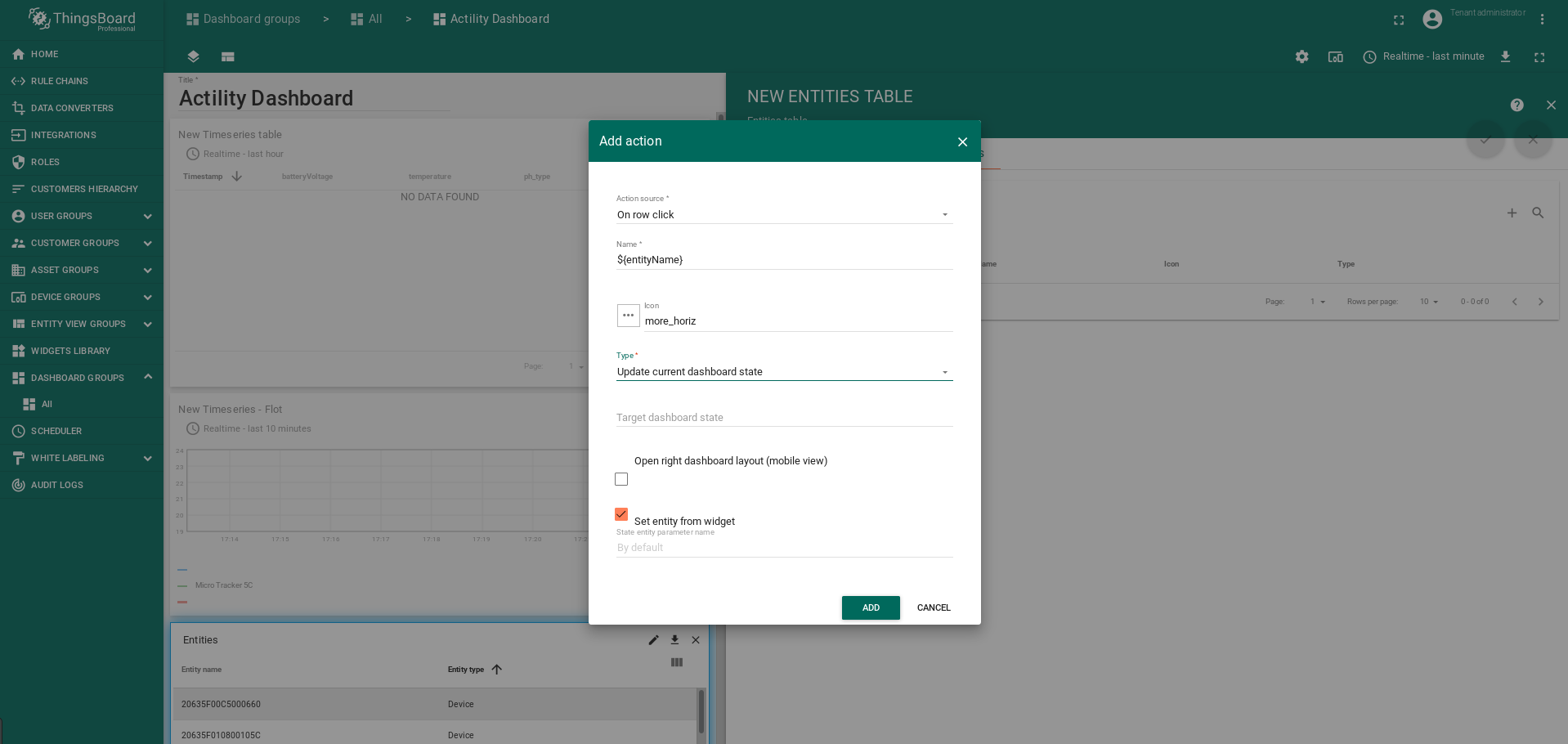Sort by Timestamp column header

pyautogui.click(x=203, y=177)
